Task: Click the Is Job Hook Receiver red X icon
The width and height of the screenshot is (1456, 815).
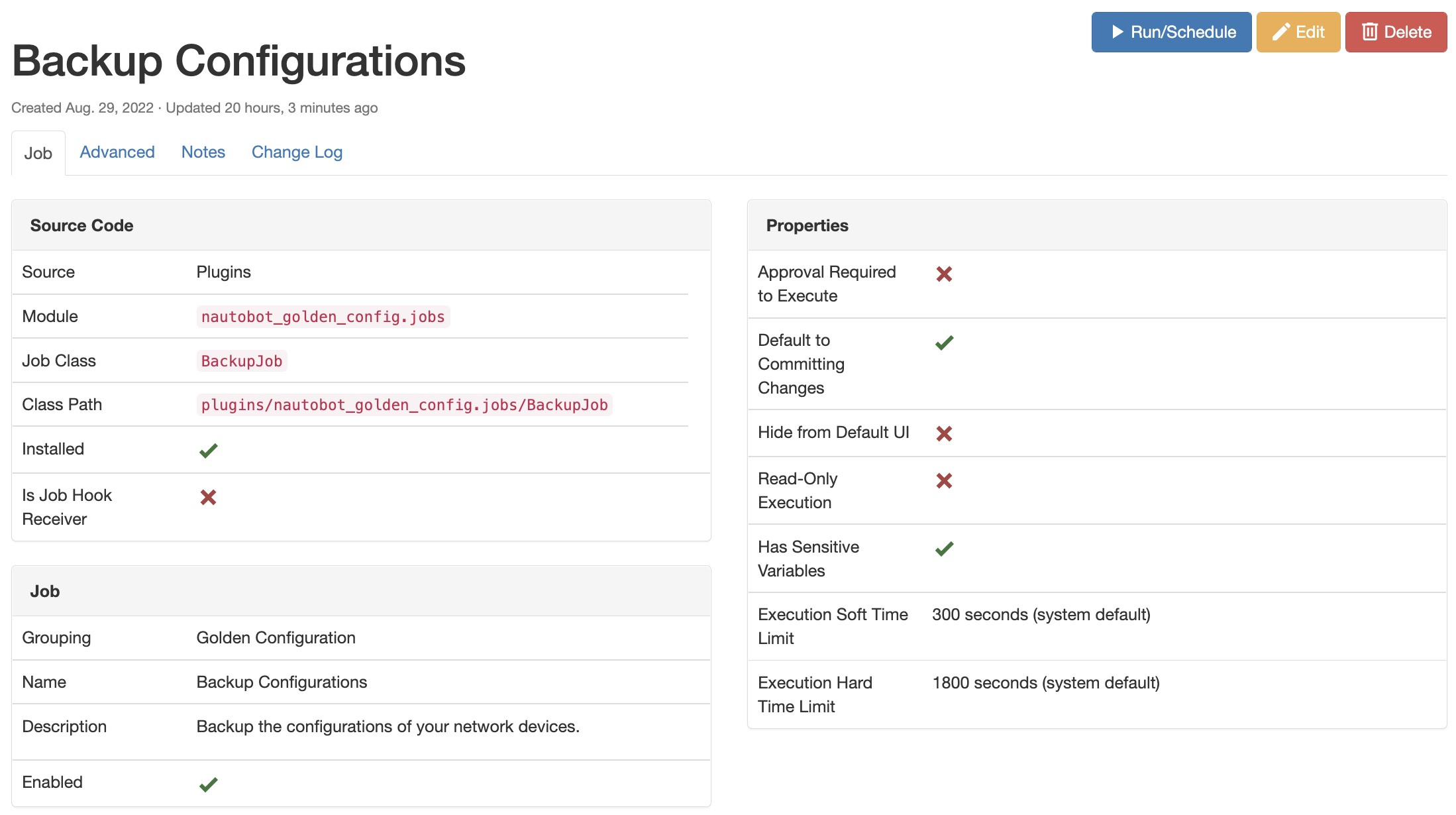Action: coord(208,497)
